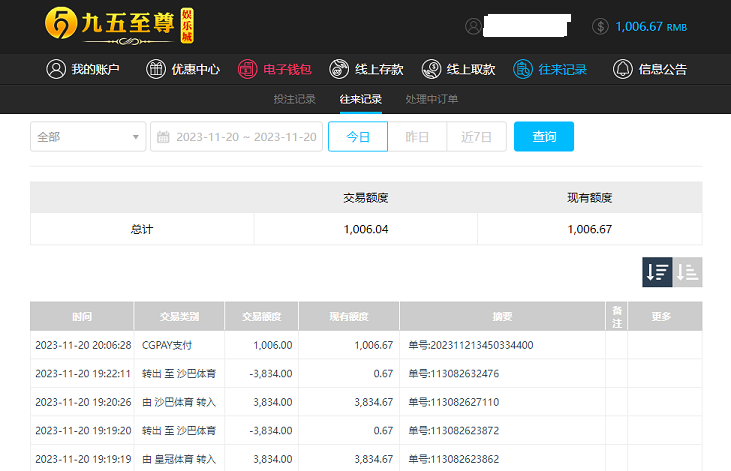Click the dropdown arrow of 全部 selector
731x471 pixels.
(x=136, y=137)
